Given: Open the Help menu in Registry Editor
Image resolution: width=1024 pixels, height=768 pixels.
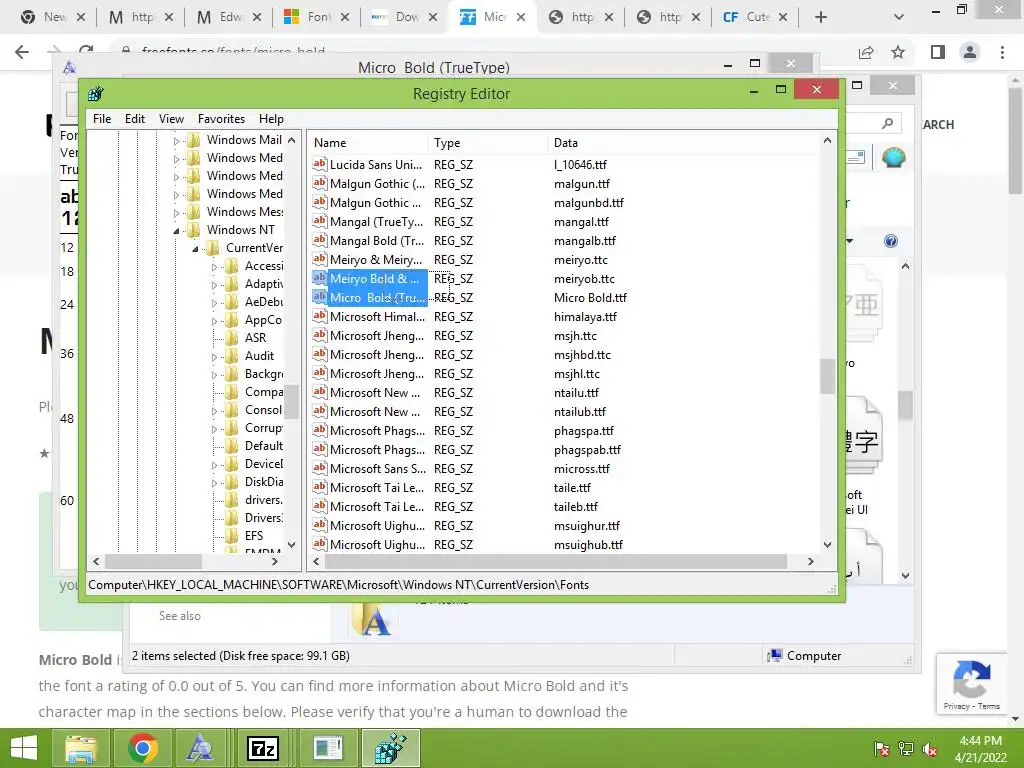Looking at the screenshot, I should (x=271, y=119).
